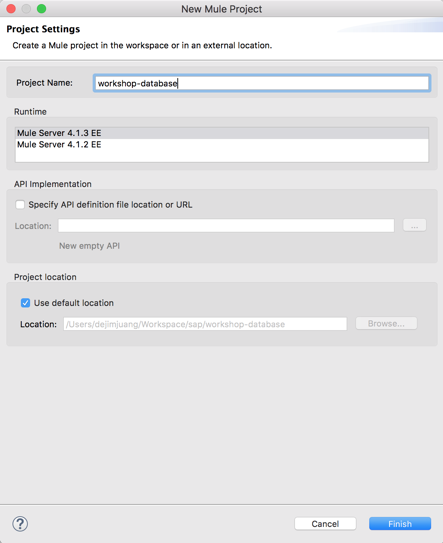
Task: Click the API definition Location input field
Action: click(226, 225)
